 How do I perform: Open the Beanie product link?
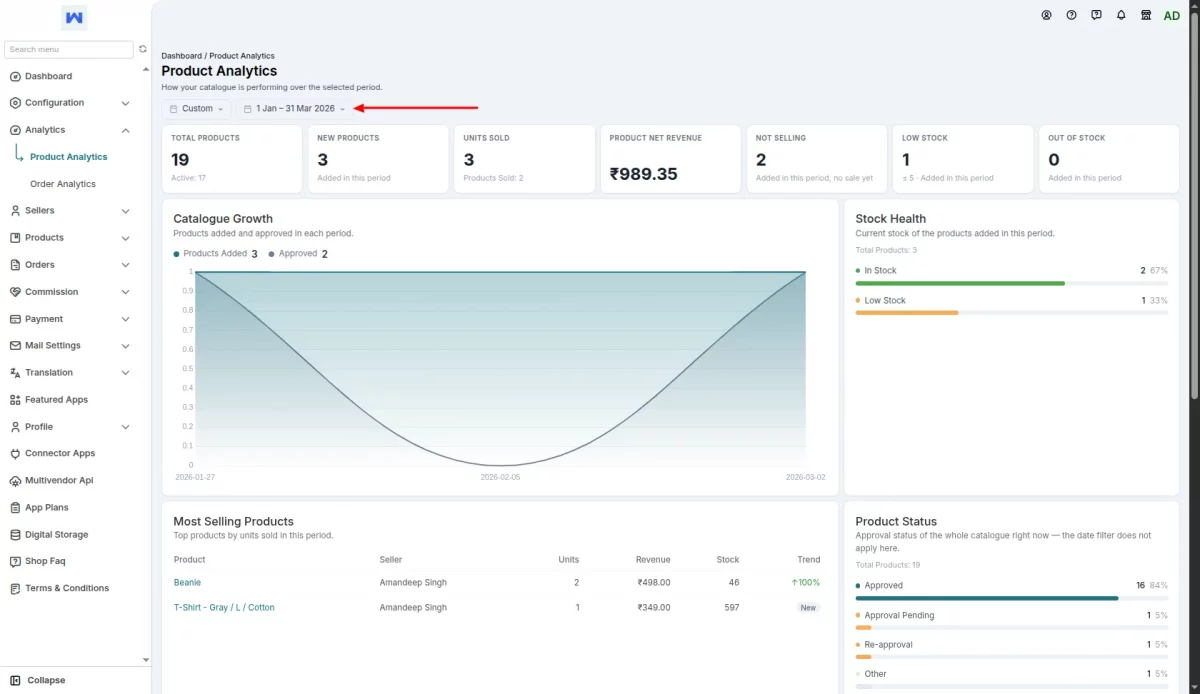pos(187,582)
